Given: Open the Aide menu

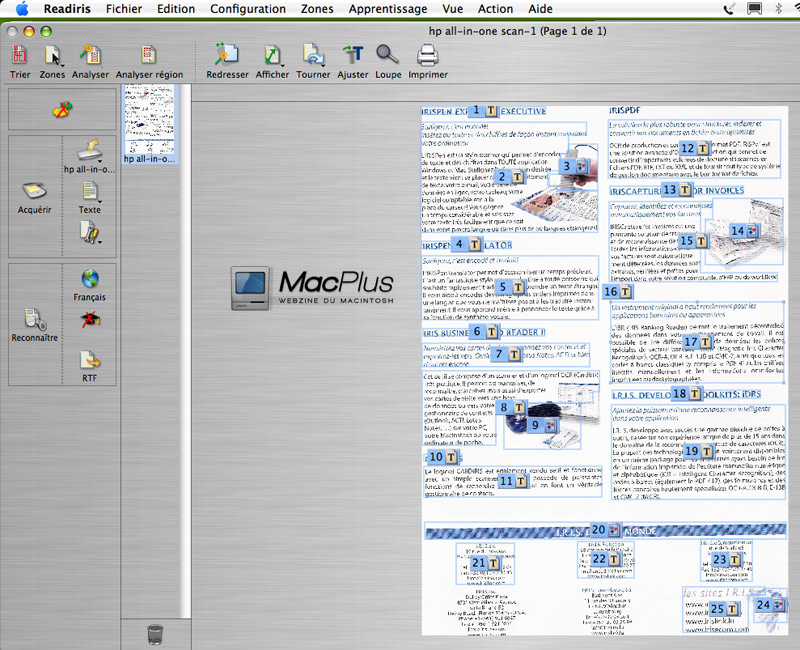Looking at the screenshot, I should pos(540,9).
